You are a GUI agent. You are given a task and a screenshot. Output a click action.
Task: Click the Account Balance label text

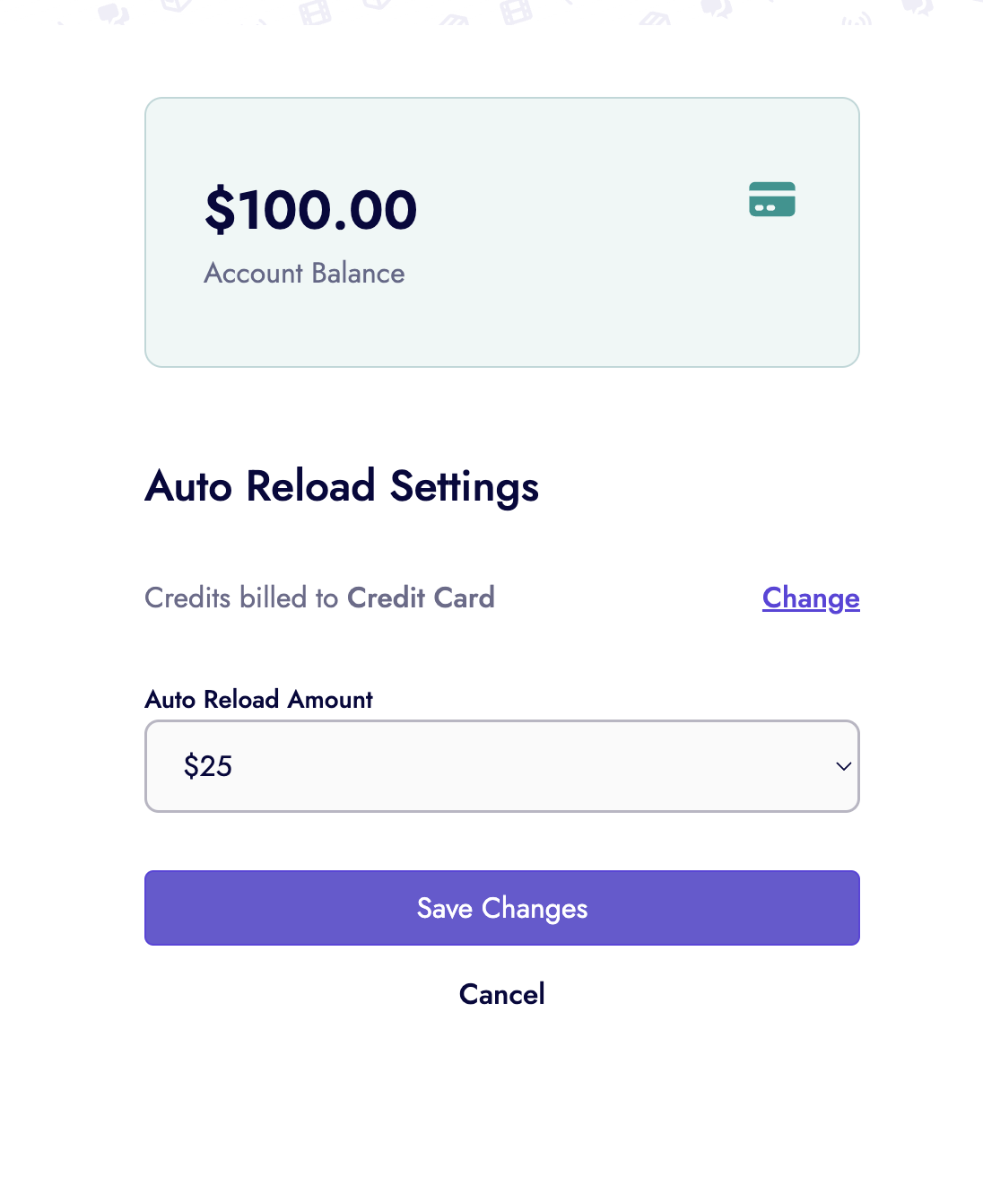coord(304,274)
